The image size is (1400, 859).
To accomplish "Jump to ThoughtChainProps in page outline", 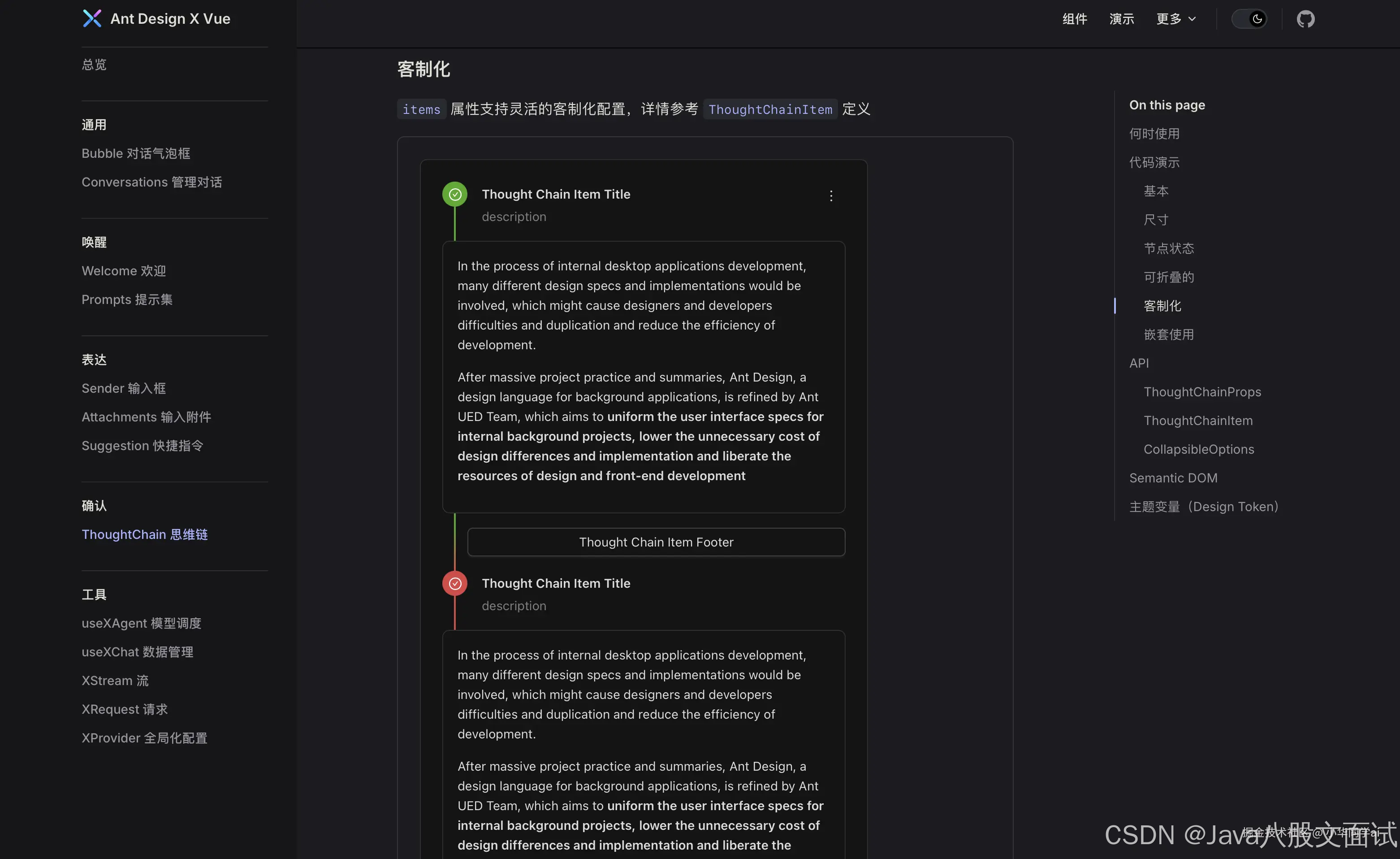I will (1202, 392).
